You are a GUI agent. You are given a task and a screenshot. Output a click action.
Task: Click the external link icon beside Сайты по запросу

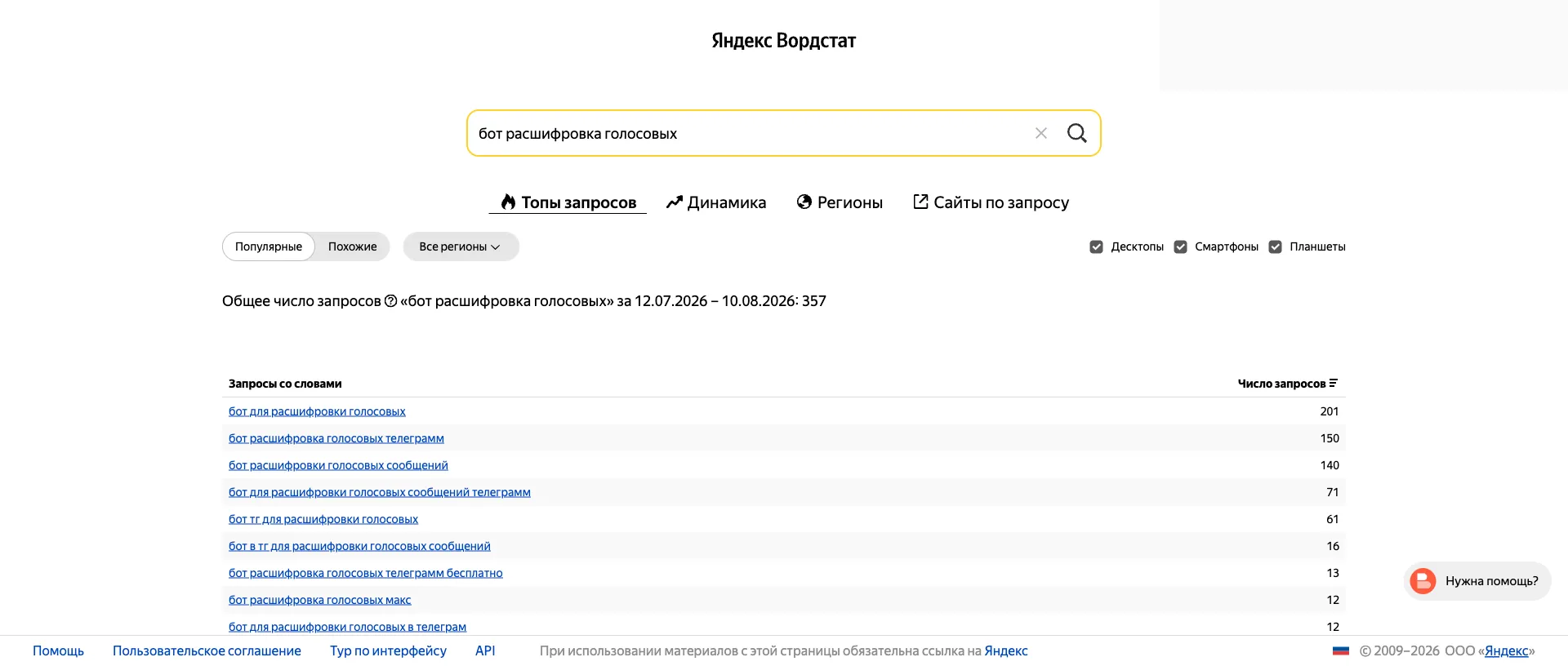[920, 202]
